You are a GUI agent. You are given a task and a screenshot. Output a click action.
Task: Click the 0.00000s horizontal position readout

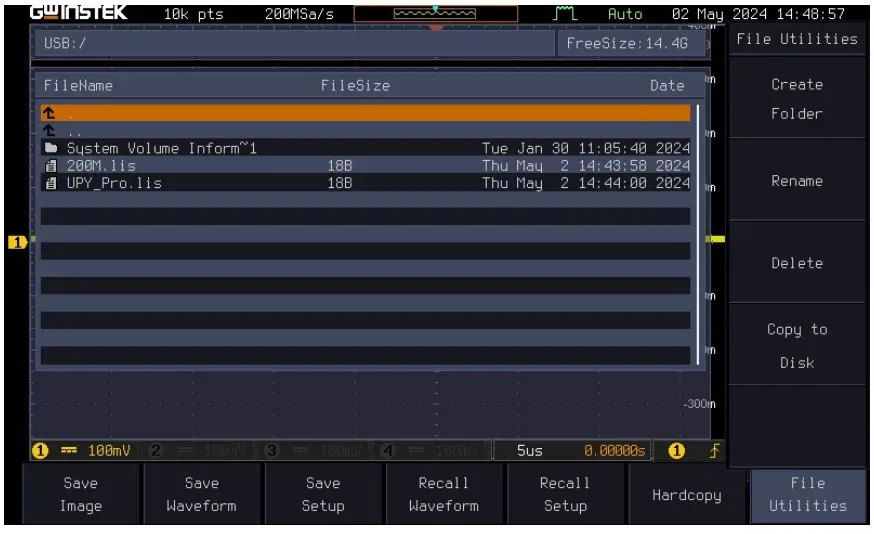(614, 450)
